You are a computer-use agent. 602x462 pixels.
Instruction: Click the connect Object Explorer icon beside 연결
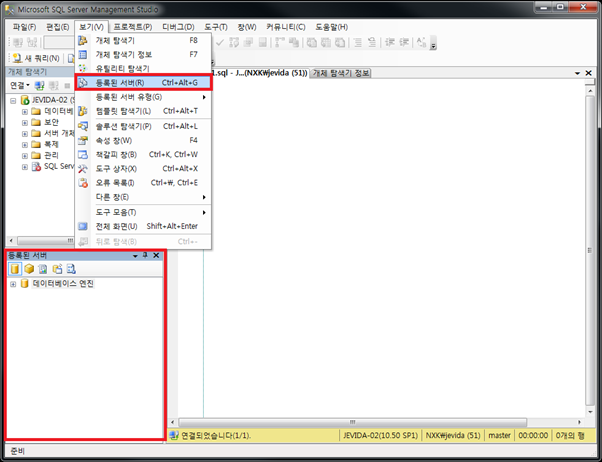[39, 85]
